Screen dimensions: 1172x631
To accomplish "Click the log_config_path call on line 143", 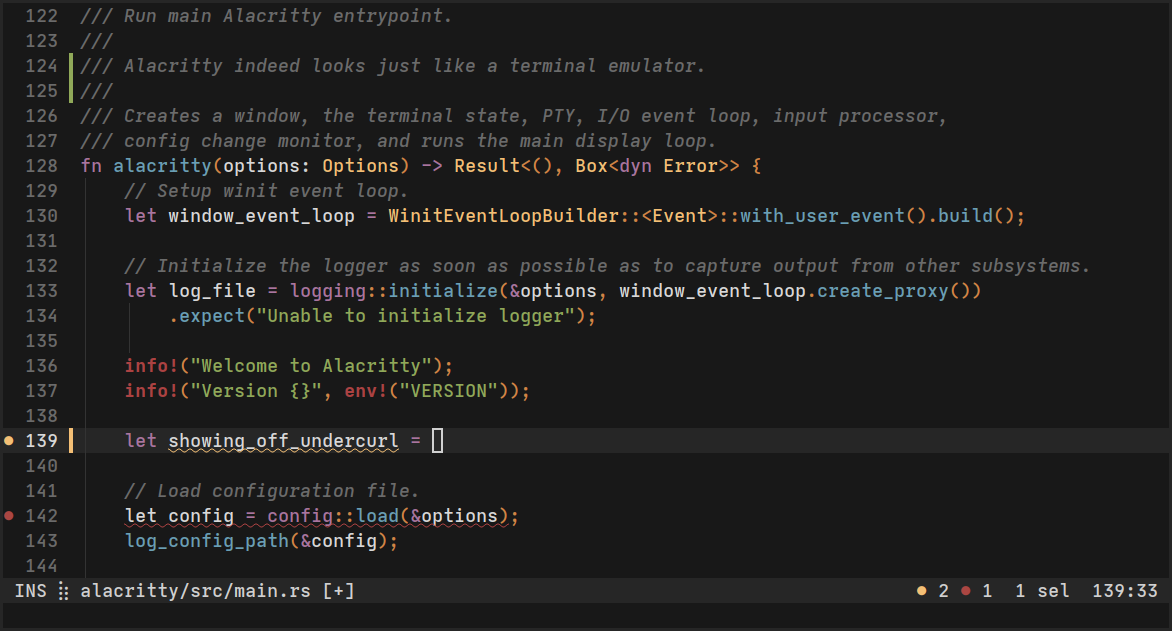I will click(x=207, y=540).
